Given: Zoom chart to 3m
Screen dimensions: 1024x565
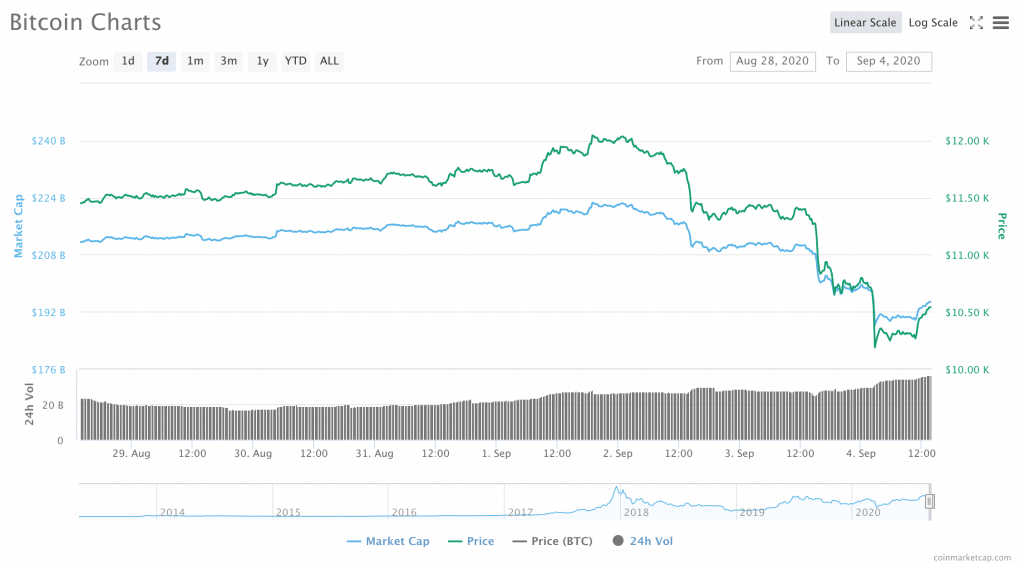Looking at the screenshot, I should tap(229, 61).
